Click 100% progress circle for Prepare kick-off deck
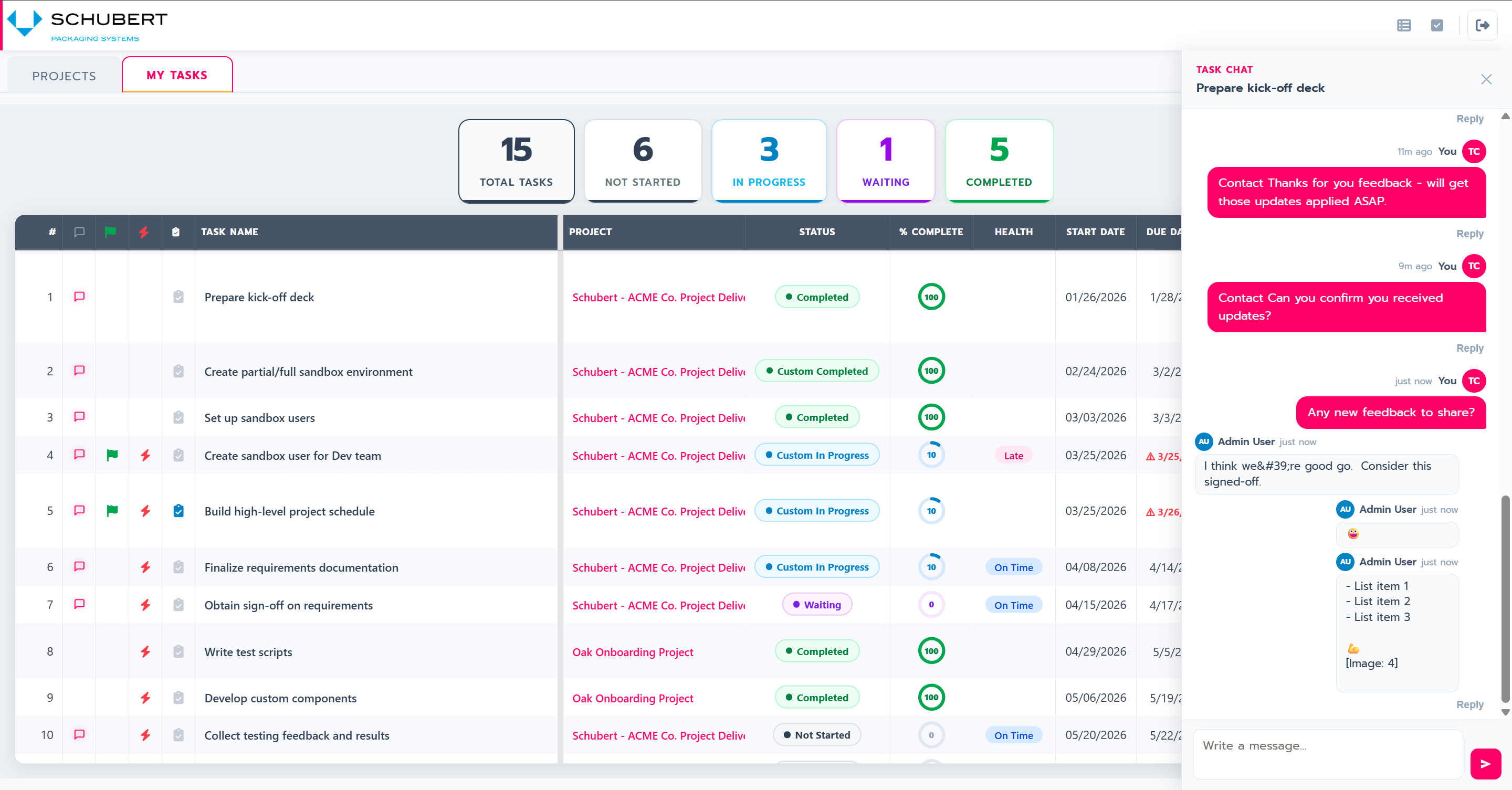This screenshot has width=1512, height=790. (x=931, y=297)
